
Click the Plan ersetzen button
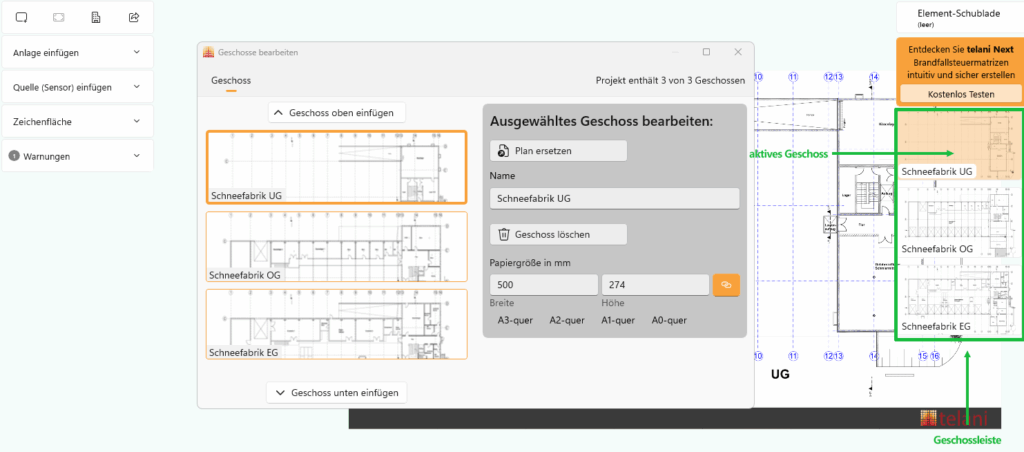point(558,150)
